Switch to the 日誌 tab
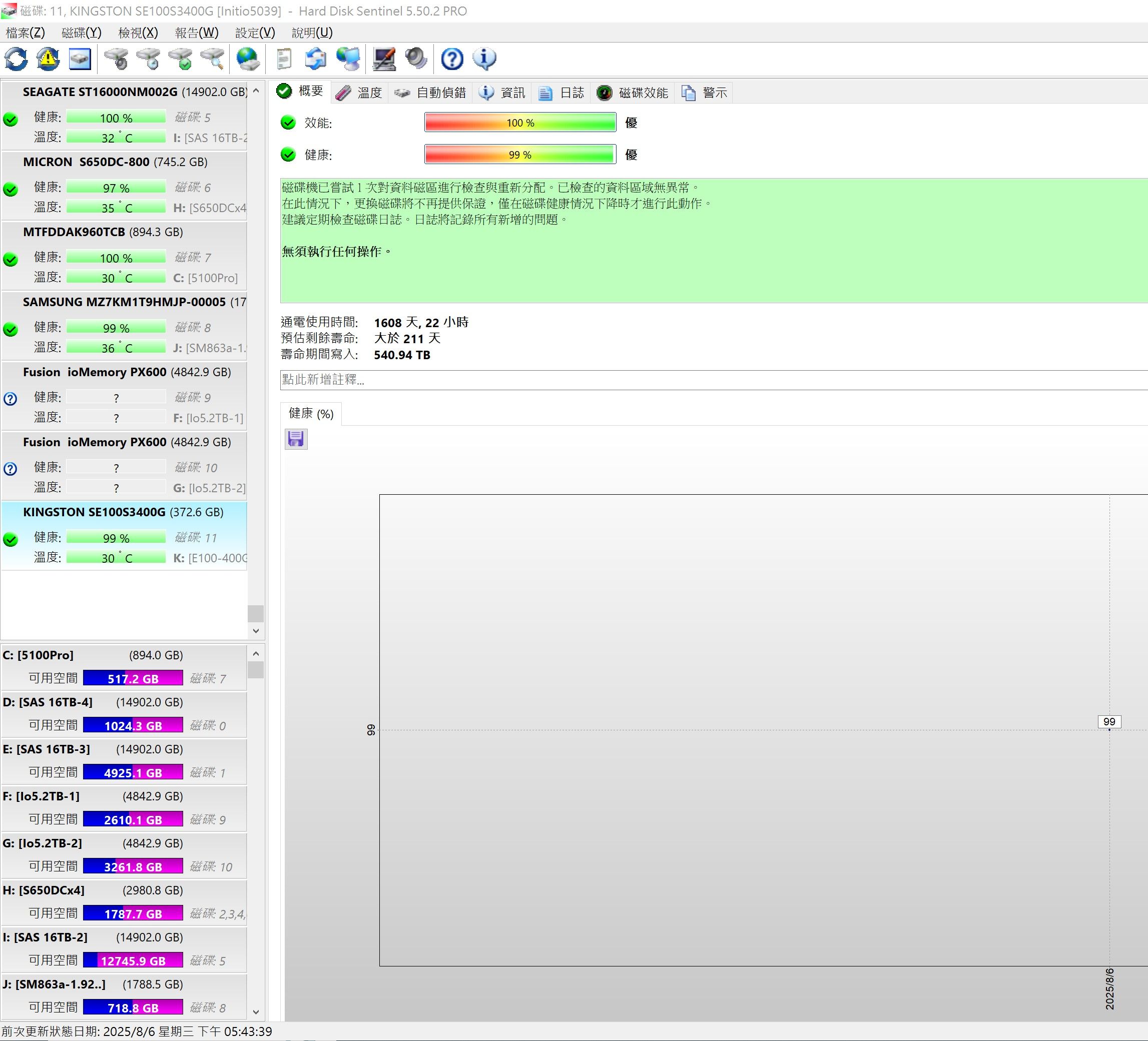The width and height of the screenshot is (1148, 1041). coord(561,92)
